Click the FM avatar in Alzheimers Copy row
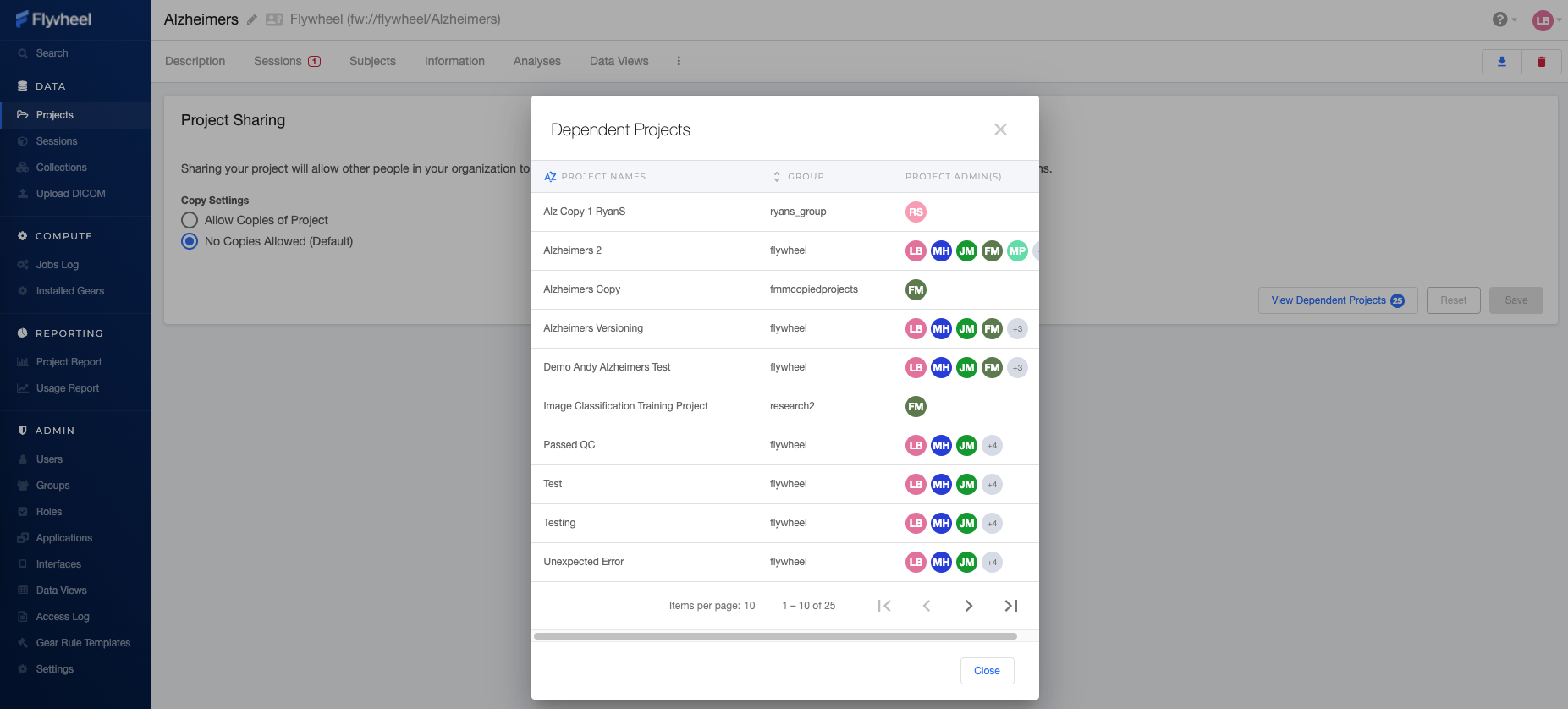This screenshot has height=709, width=1568. 916,290
